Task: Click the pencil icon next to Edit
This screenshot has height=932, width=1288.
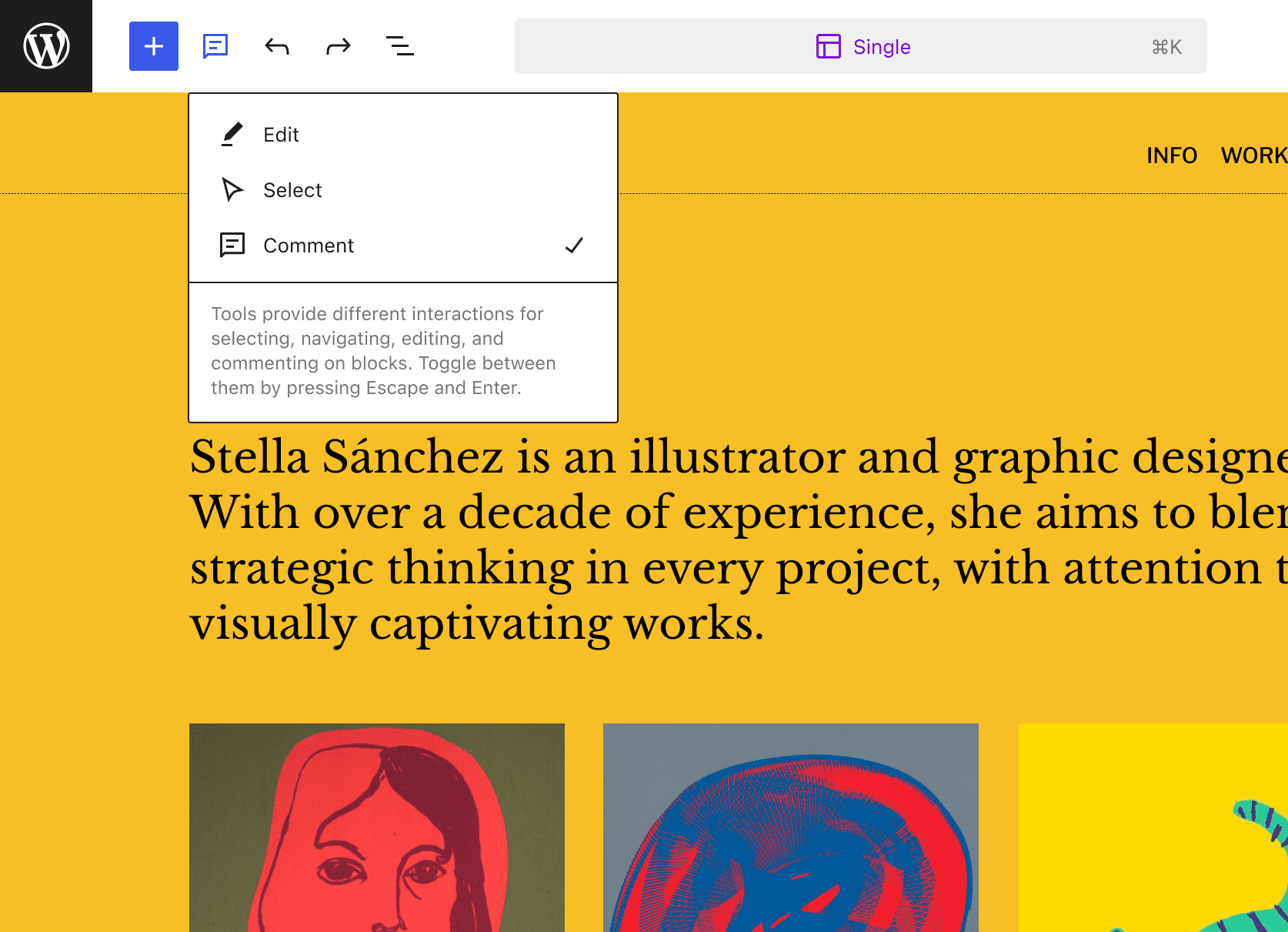Action: (x=232, y=135)
